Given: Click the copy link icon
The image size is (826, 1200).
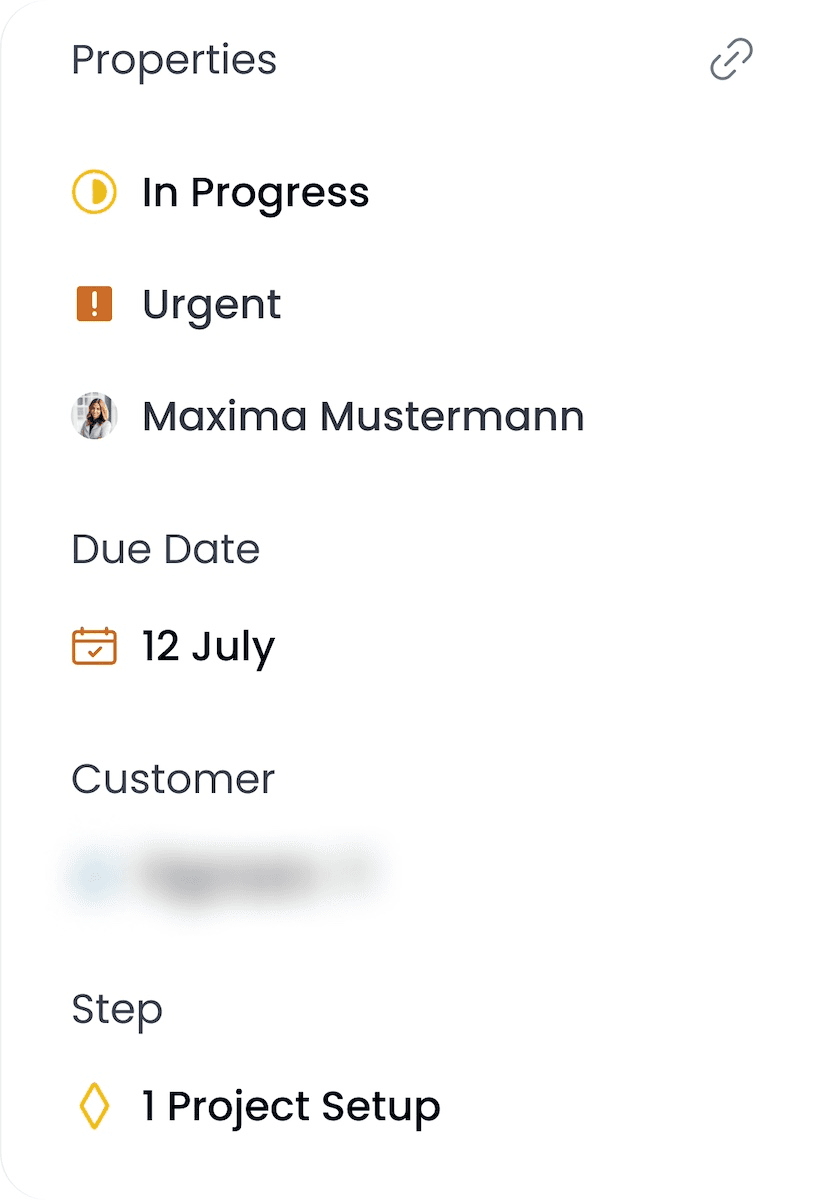Looking at the screenshot, I should [x=730, y=60].
